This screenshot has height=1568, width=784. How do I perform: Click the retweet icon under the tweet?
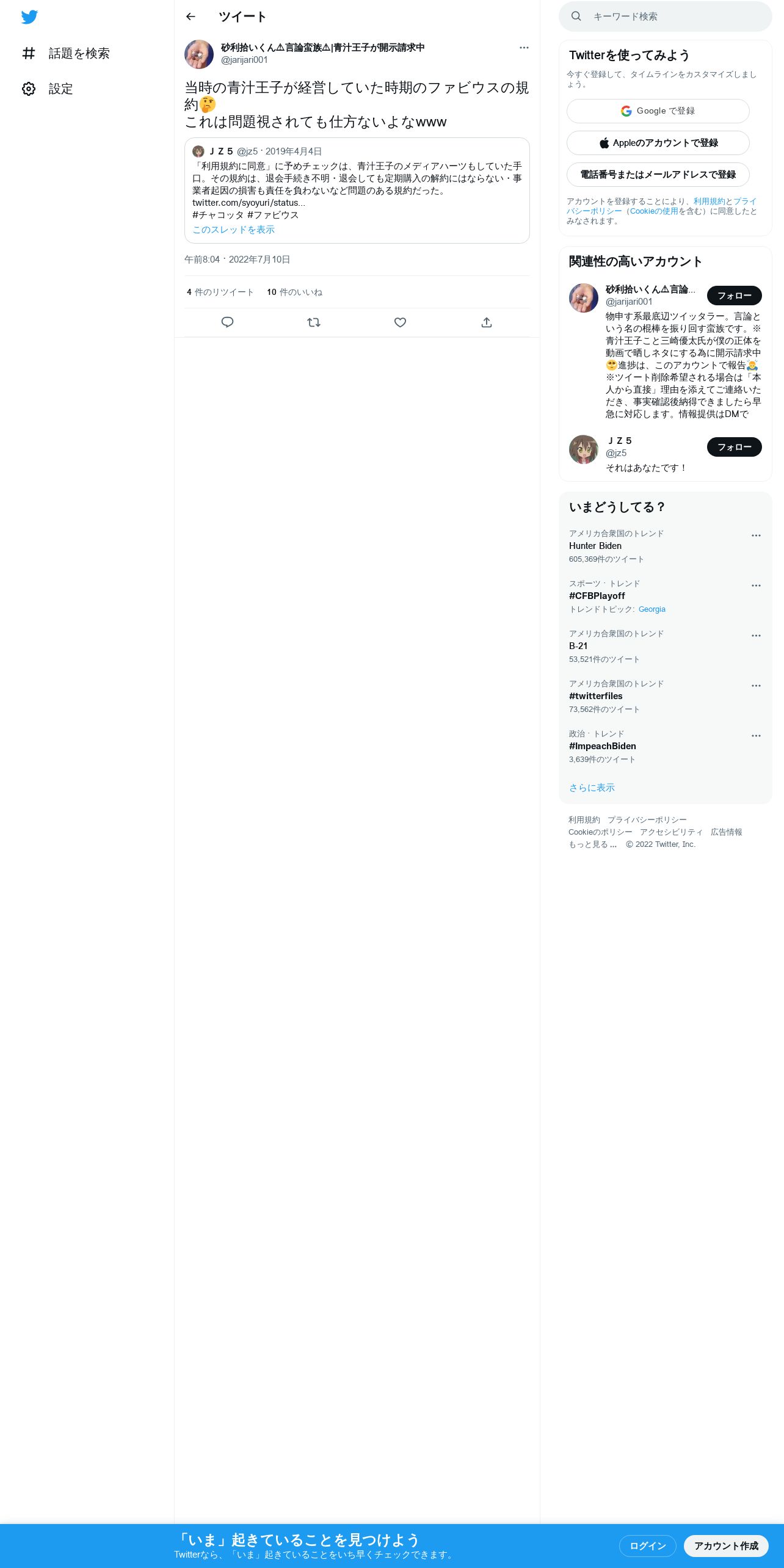coord(314,322)
